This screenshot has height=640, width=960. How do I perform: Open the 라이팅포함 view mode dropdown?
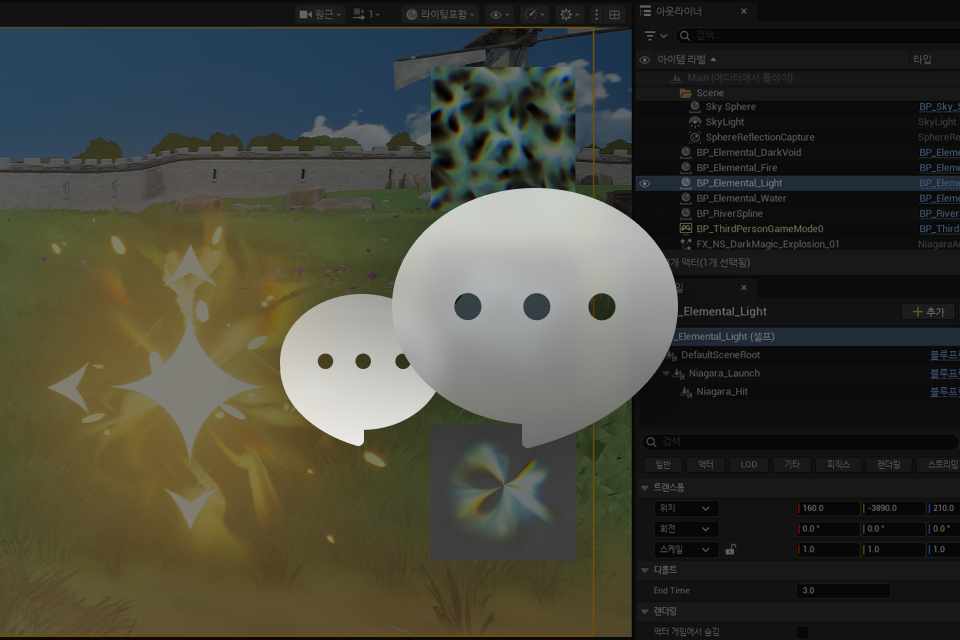(x=440, y=14)
